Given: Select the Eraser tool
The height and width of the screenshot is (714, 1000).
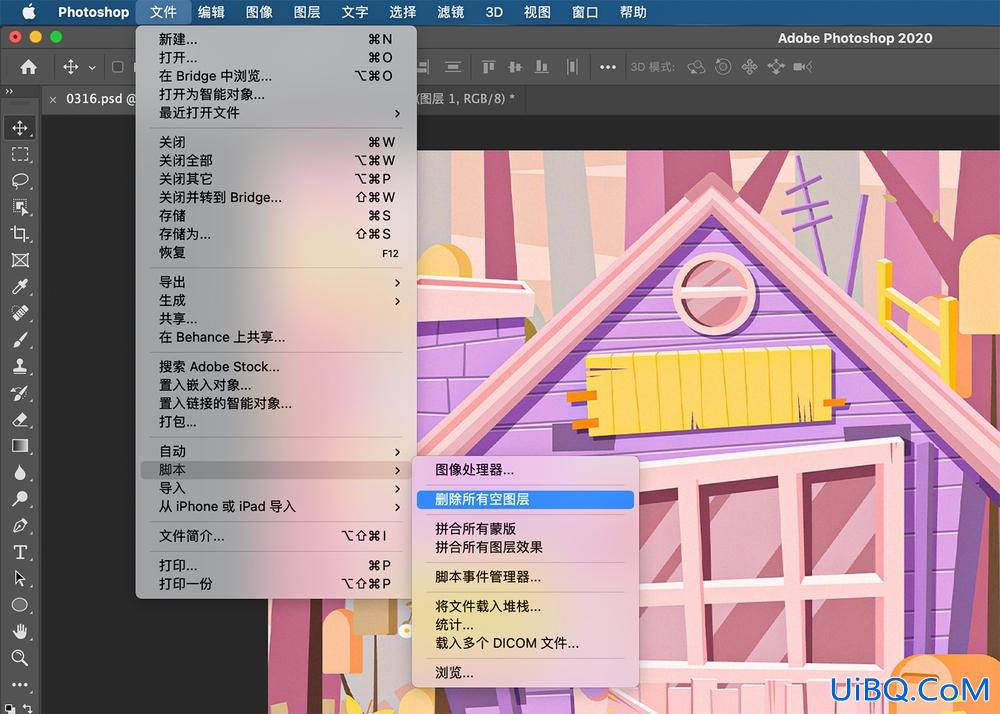Looking at the screenshot, I should 20,419.
